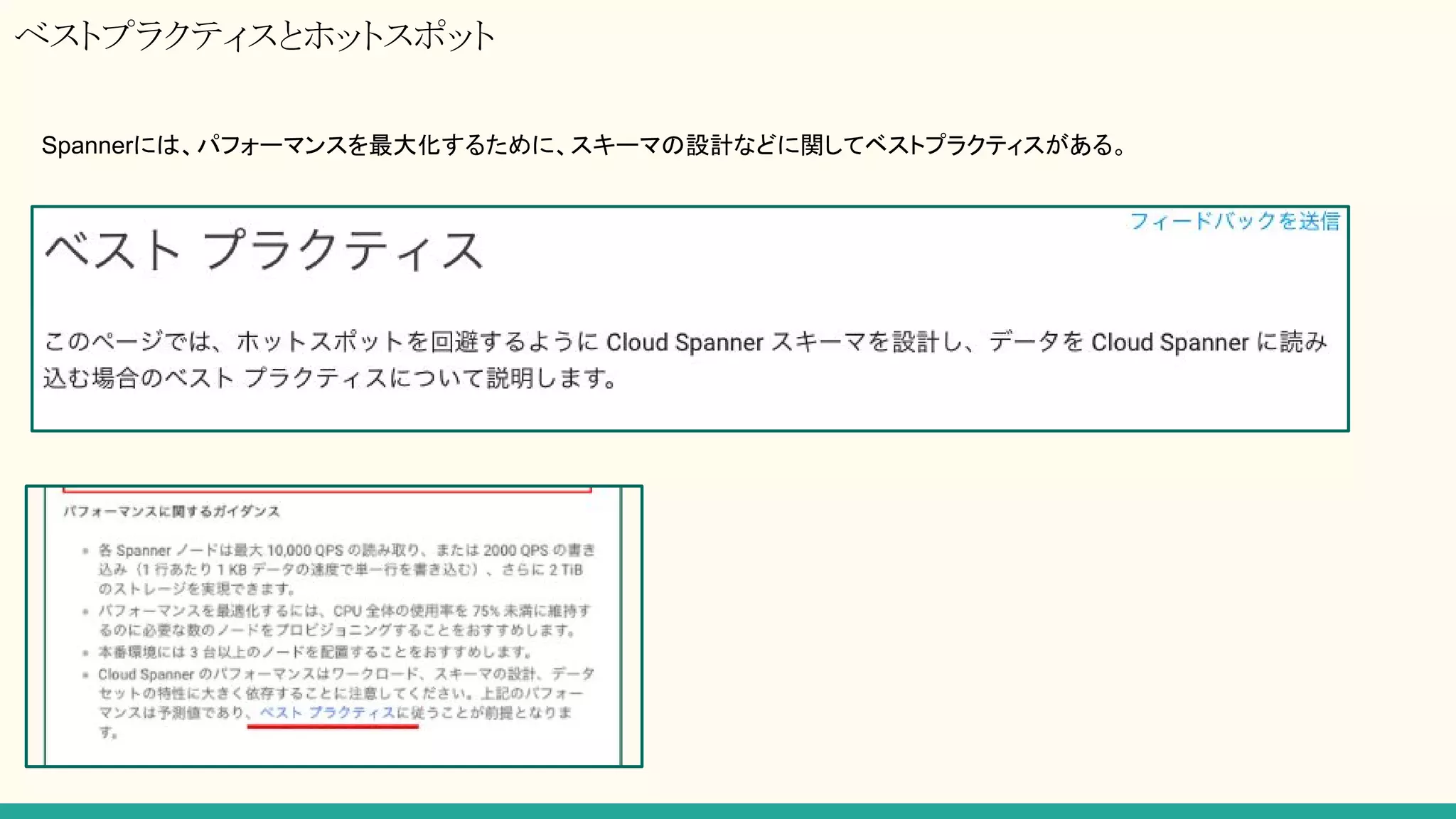1456x819 pixels.
Task: Open the ベスト プラクティス hyperlink in the guidance text
Action: tap(328, 712)
